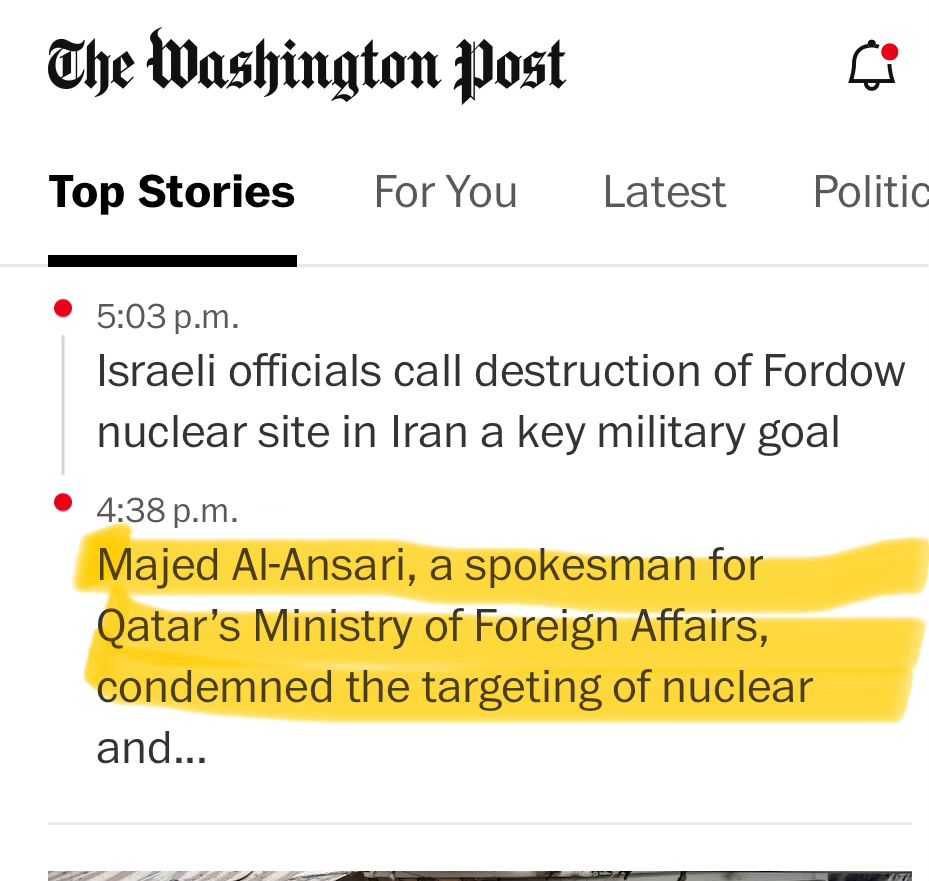Click the live update dot beside 4:38 p.m.
929x881 pixels.
point(63,502)
